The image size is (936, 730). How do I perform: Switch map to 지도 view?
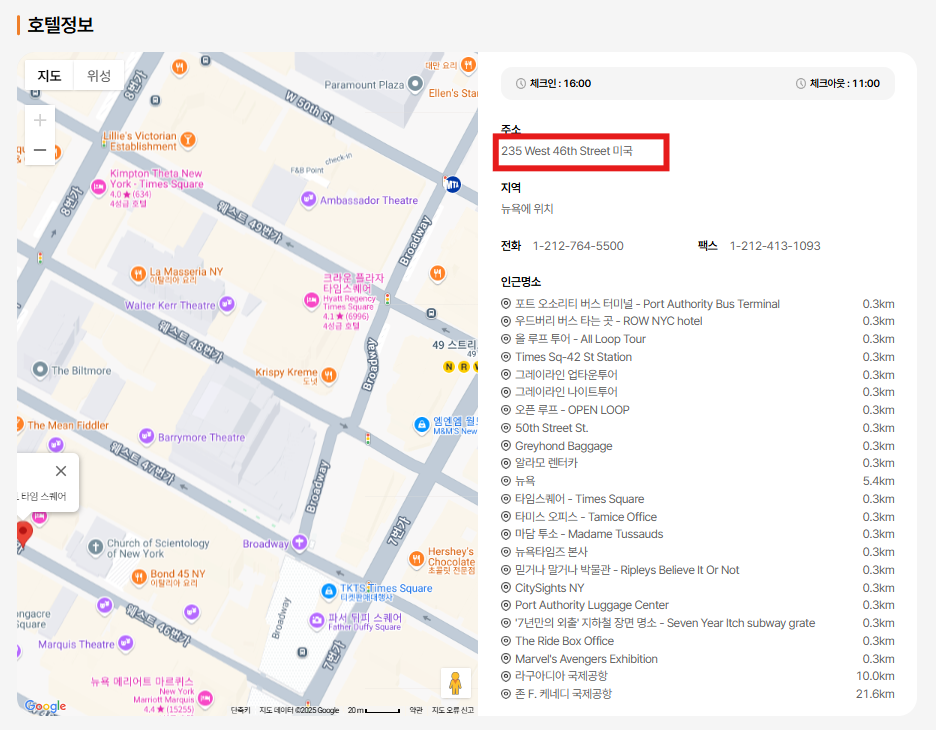click(49, 75)
